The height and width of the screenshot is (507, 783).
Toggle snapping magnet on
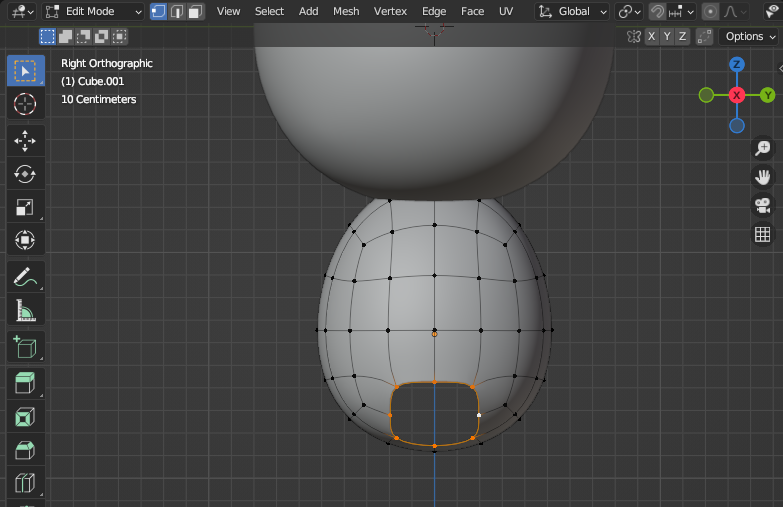657,11
